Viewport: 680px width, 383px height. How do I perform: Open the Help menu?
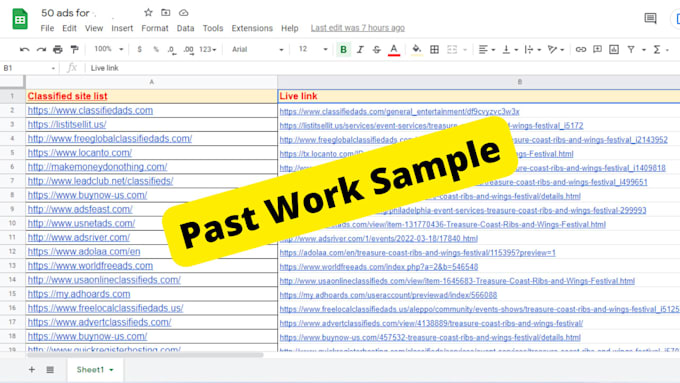(x=289, y=28)
